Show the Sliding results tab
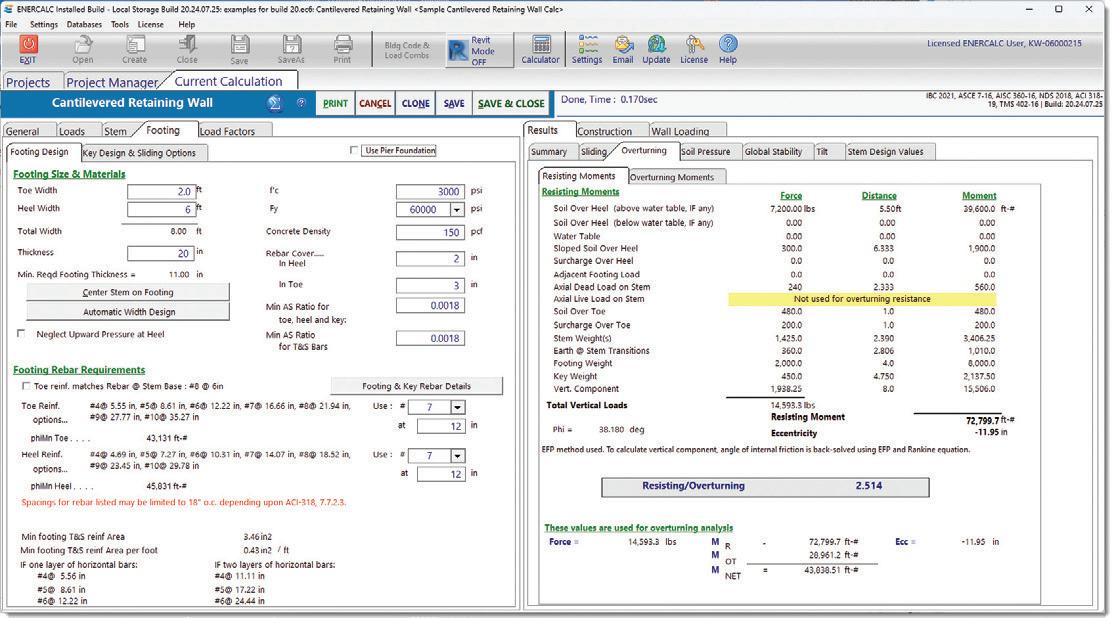 click(594, 152)
